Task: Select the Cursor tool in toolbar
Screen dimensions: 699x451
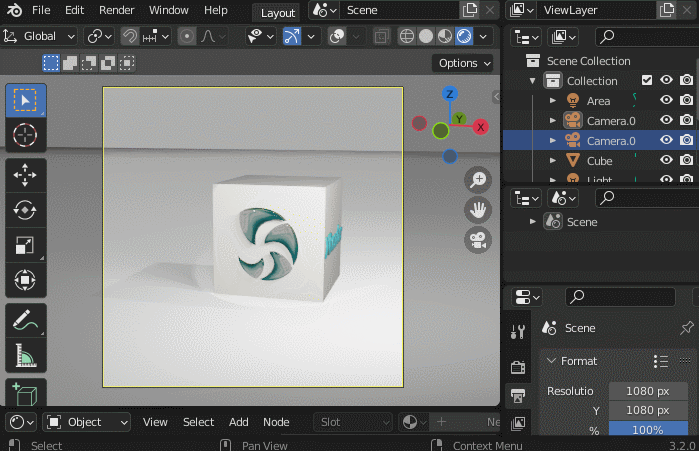Action: (x=25, y=134)
